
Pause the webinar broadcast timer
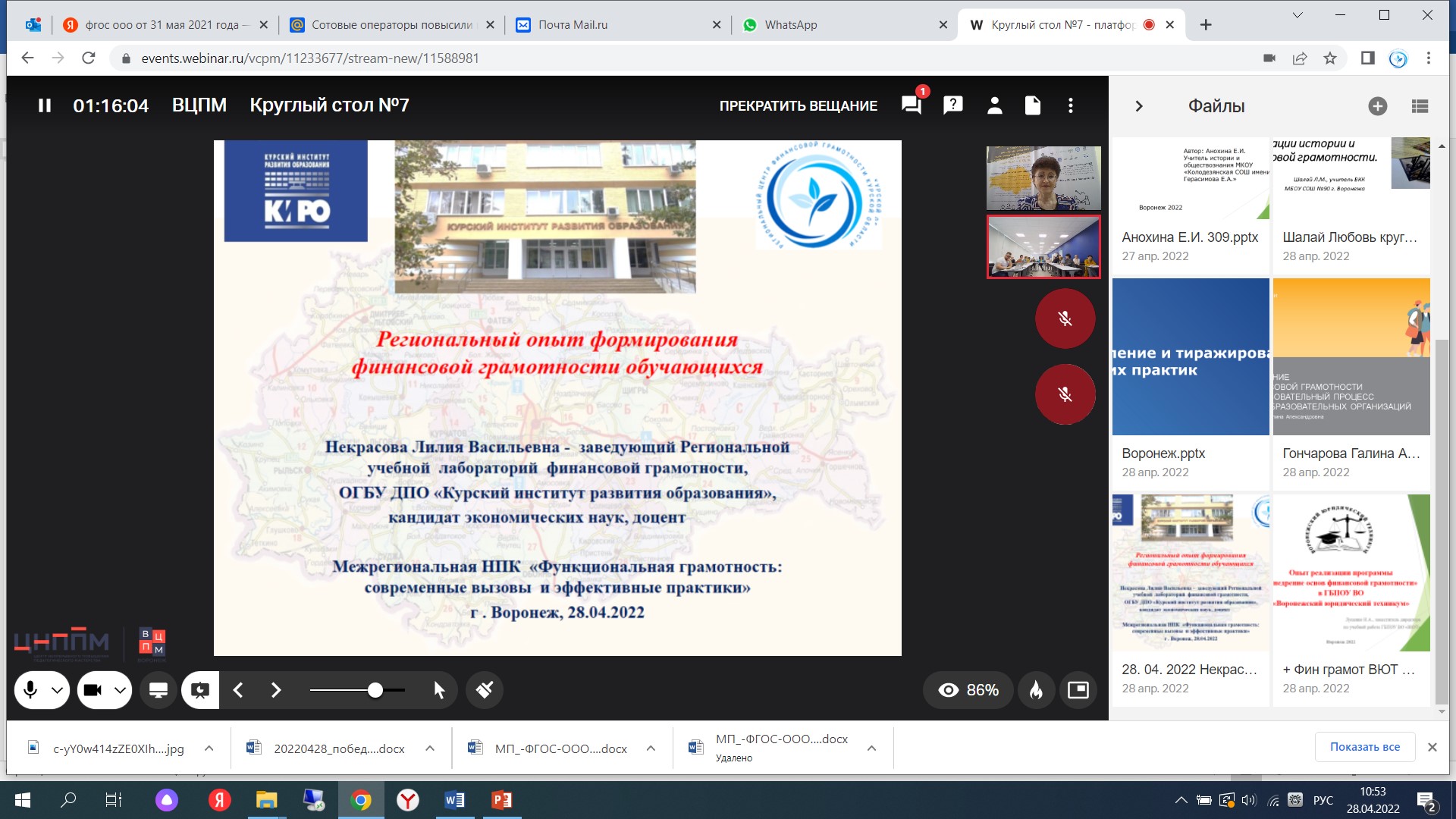pyautogui.click(x=45, y=105)
